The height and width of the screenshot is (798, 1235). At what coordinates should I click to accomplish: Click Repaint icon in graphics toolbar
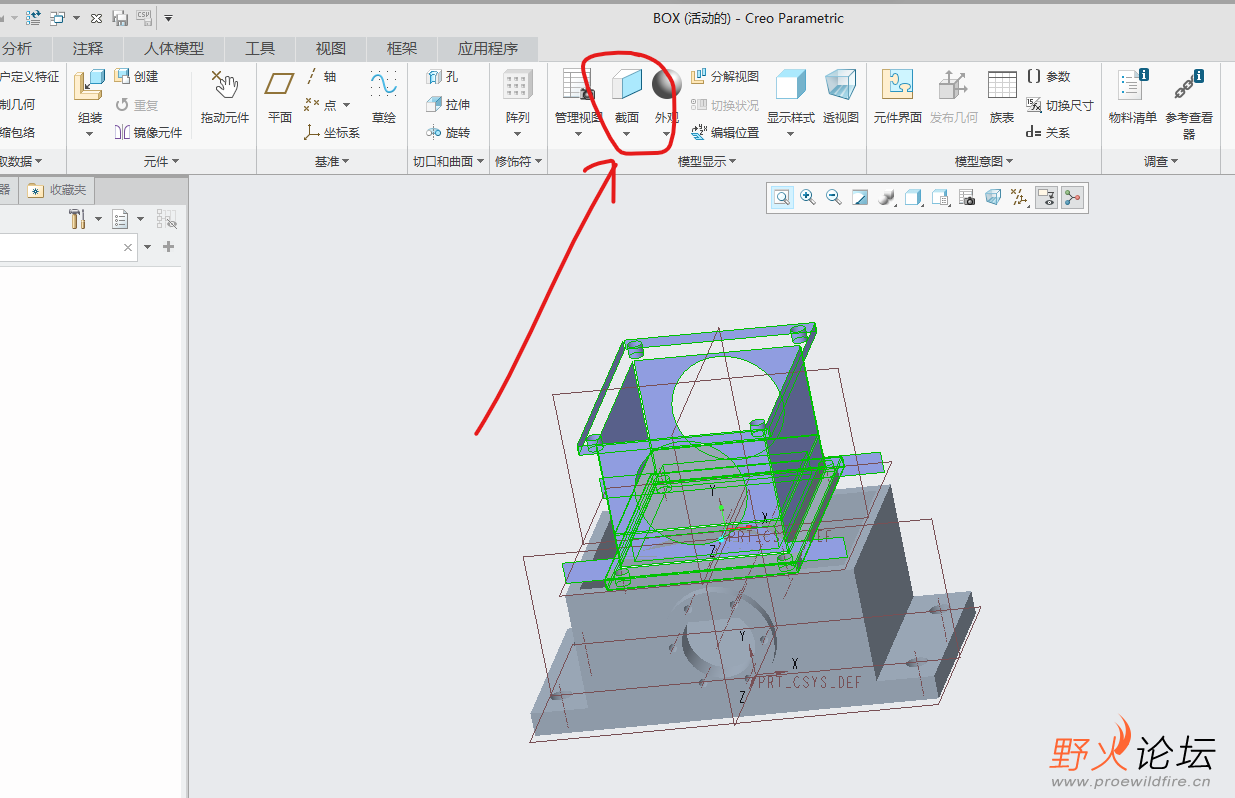click(x=860, y=198)
